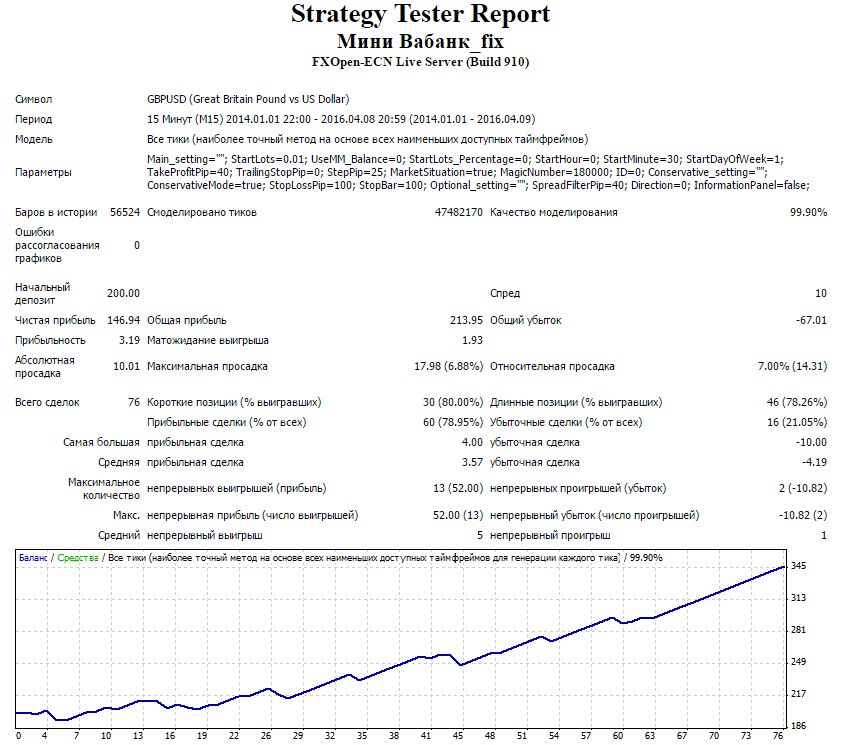Screen dimensions: 854x745
Task: Click modelling quality value 99.90%
Action: tap(808, 212)
